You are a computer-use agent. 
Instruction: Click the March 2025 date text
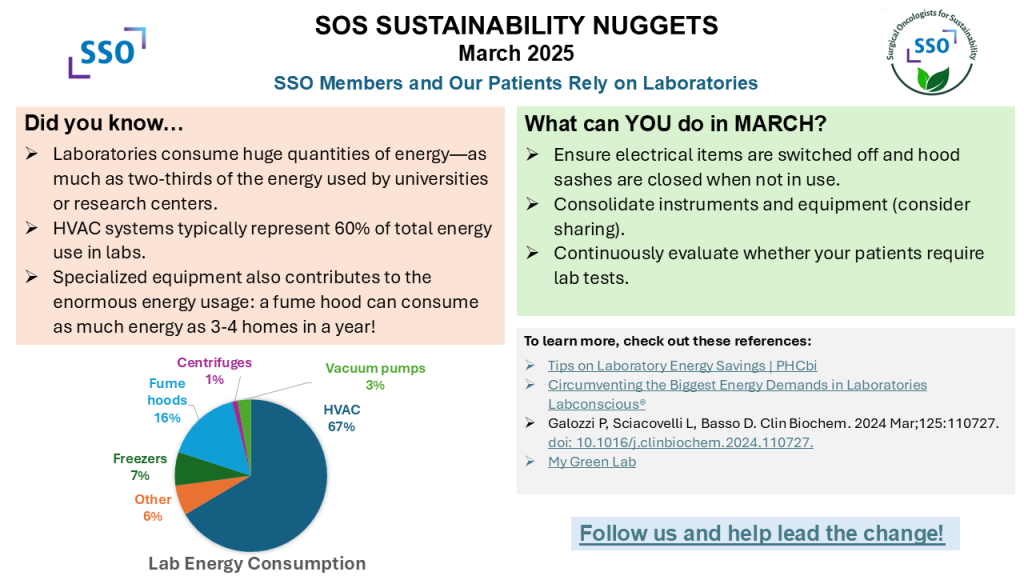click(516, 52)
